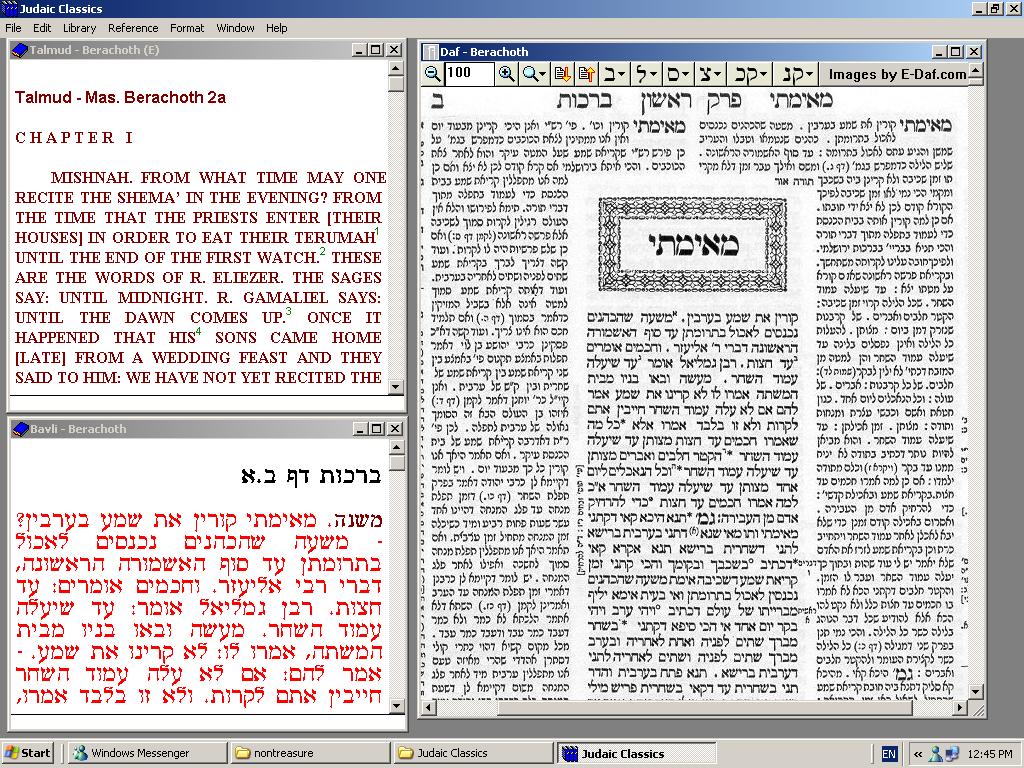1024x768 pixels.
Task: Click the zoom in magnifier icon
Action: pos(507,74)
